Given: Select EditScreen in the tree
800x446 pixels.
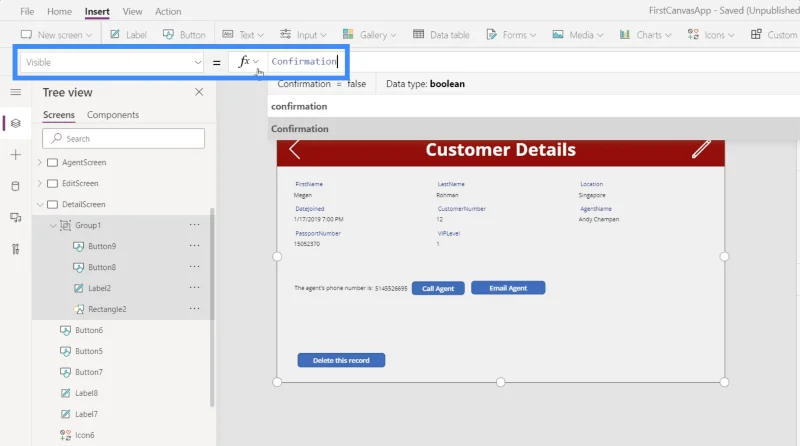Looking at the screenshot, I should pyautogui.click(x=80, y=183).
